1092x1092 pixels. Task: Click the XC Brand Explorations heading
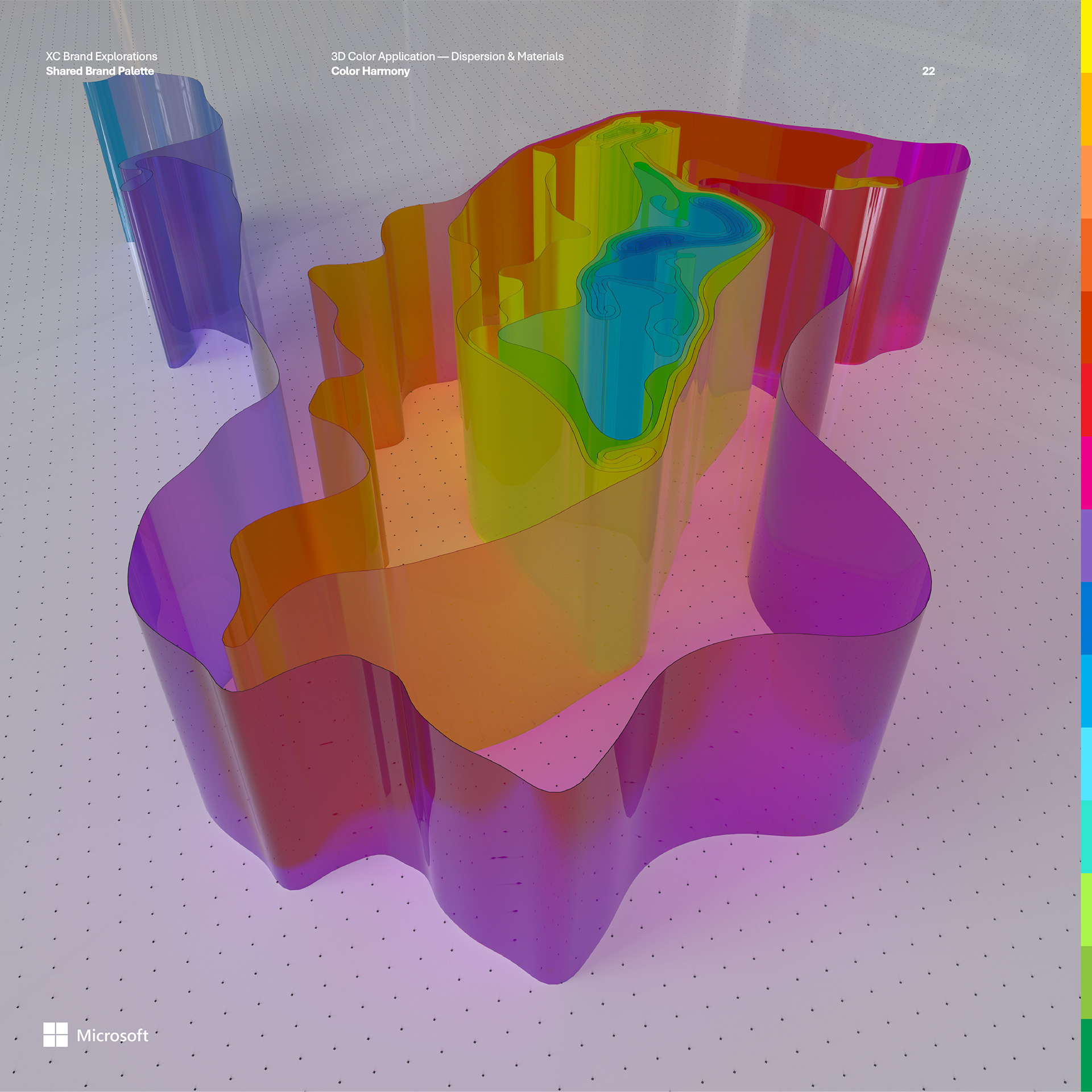[101, 56]
